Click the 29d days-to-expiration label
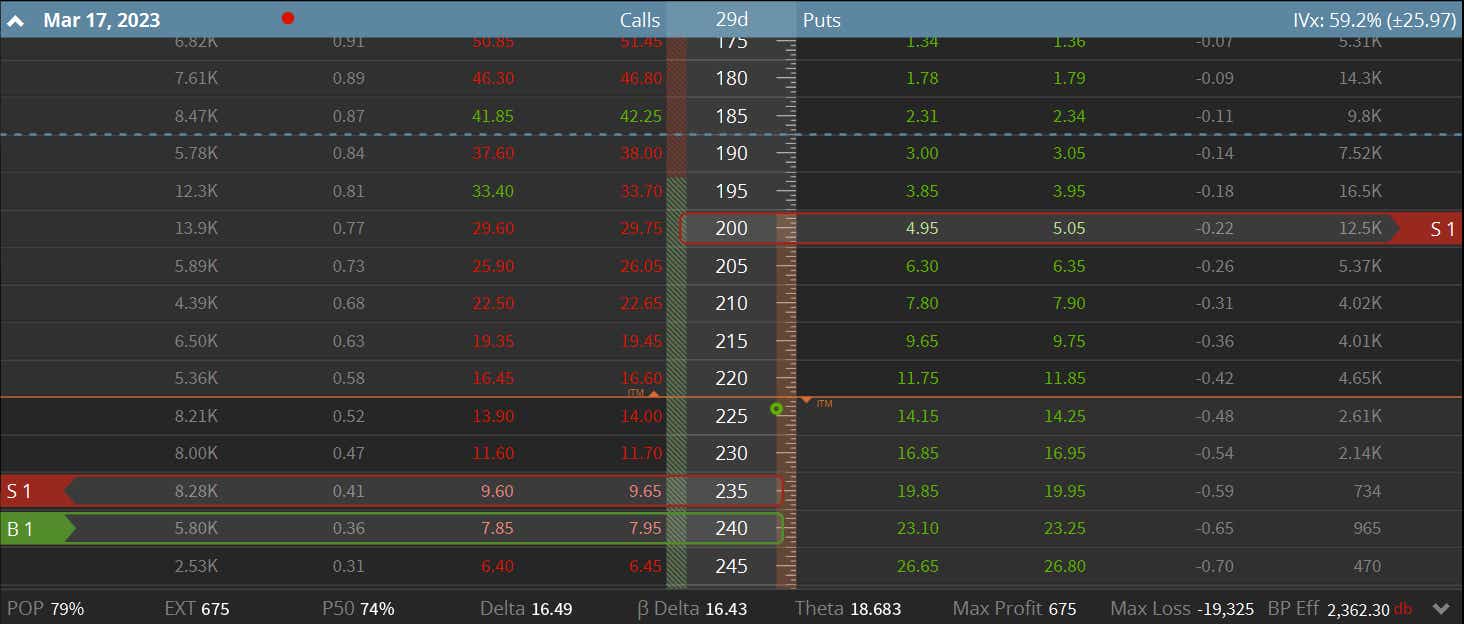The image size is (1464, 624). pyautogui.click(x=731, y=20)
